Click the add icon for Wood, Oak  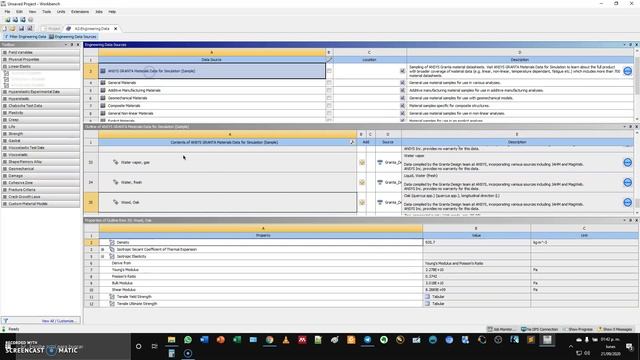[x=362, y=202]
